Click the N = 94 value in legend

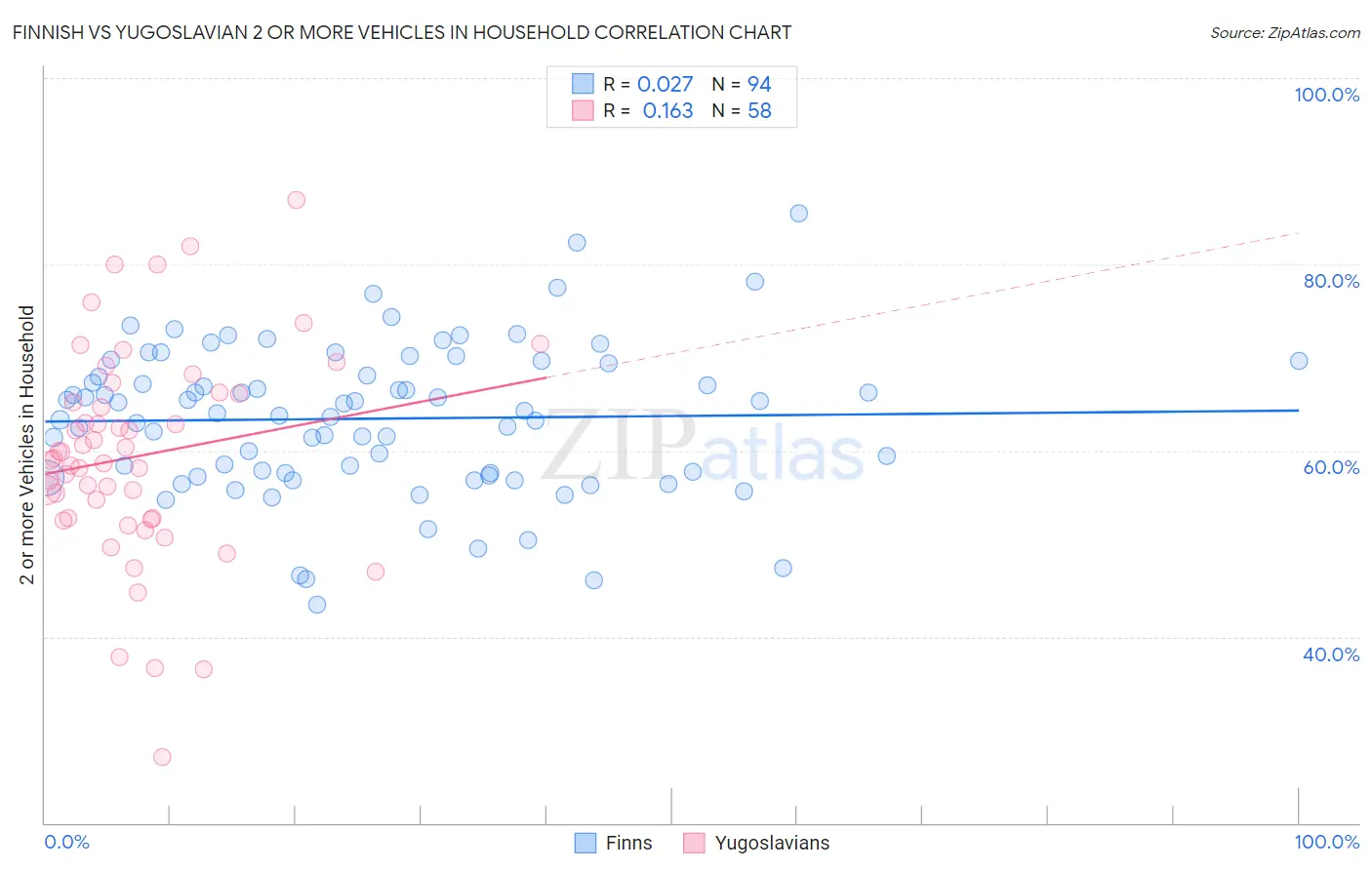(742, 84)
